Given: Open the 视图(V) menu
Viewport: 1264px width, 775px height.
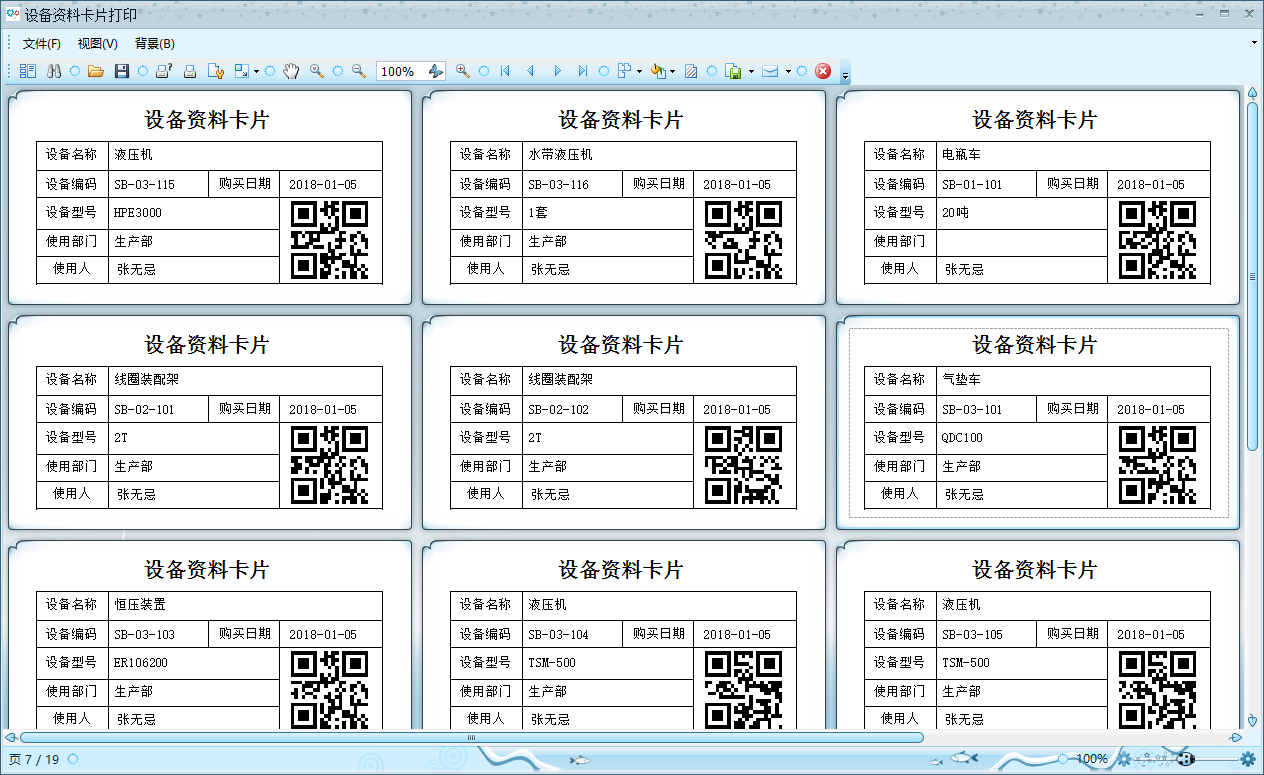Looking at the screenshot, I should [98, 44].
